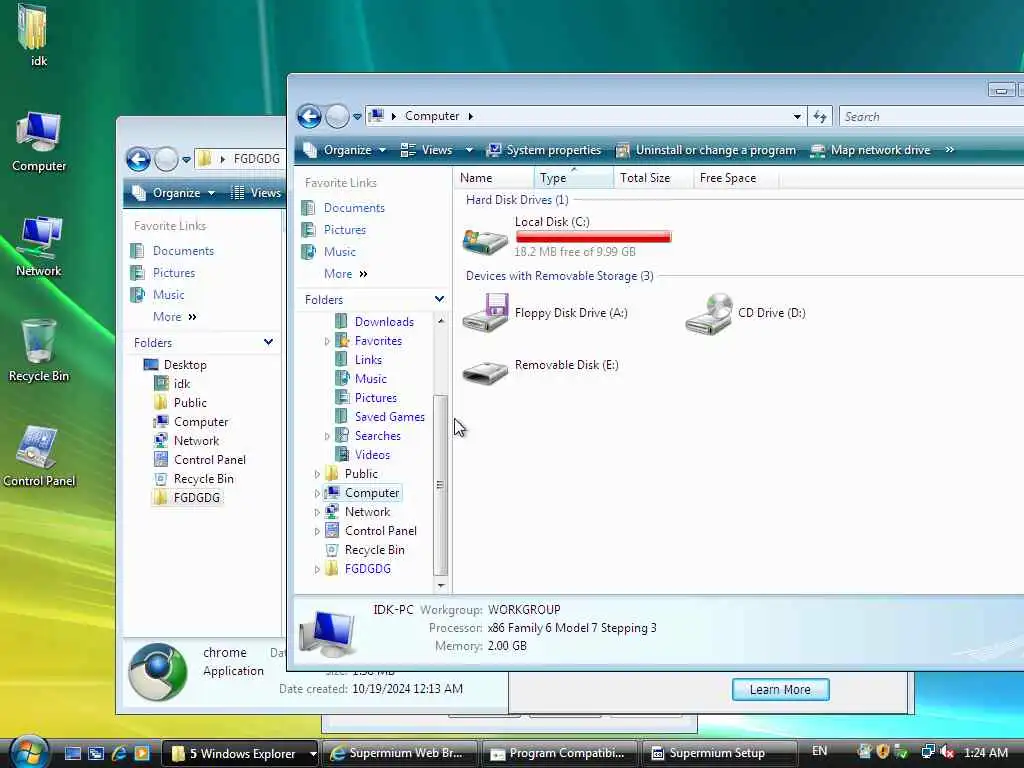Expand the Searches tree node
1024x768 pixels.
pos(327,436)
